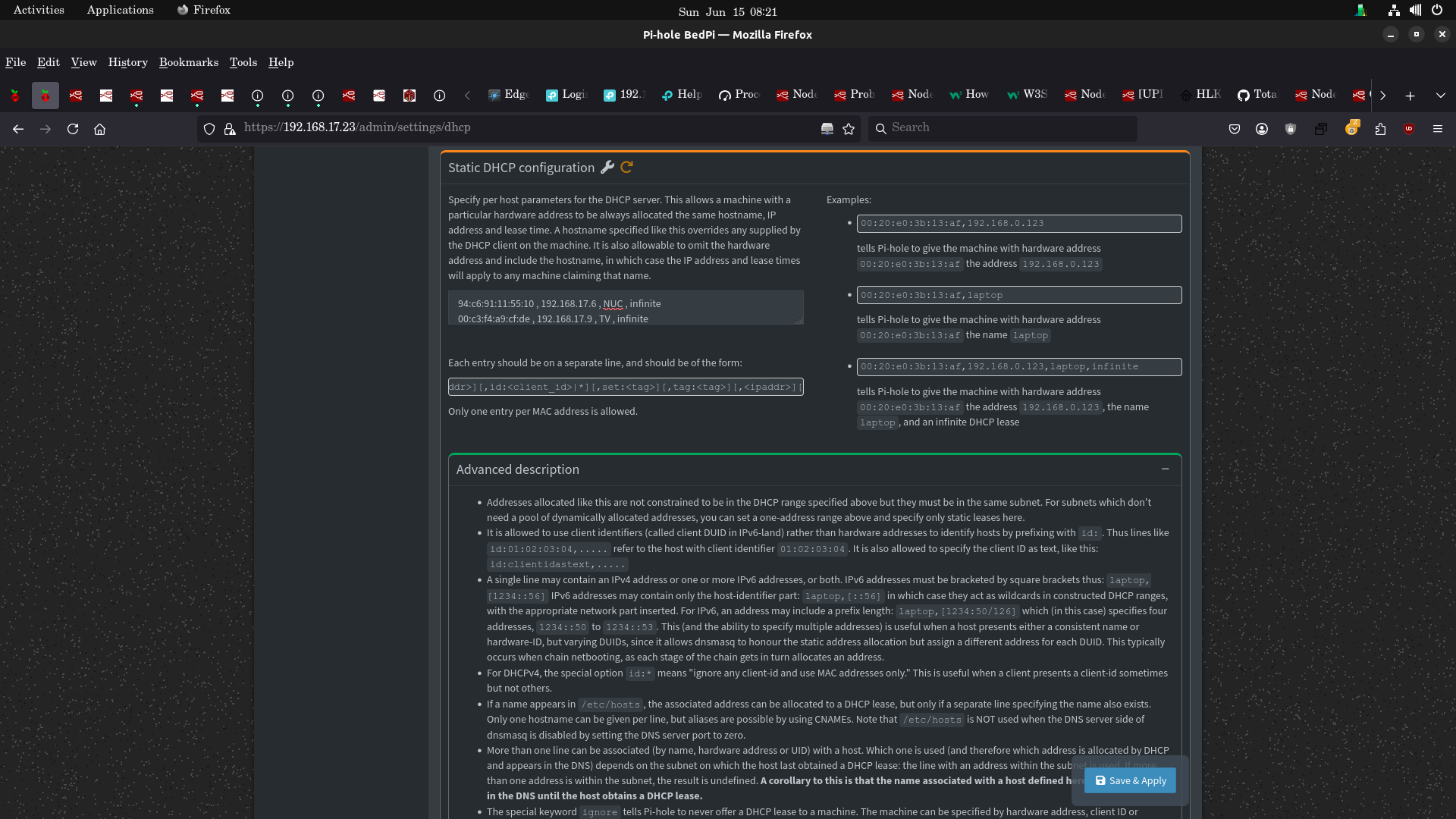Bookmark this page with the star
Screen dimensions: 1456x819
click(849, 129)
